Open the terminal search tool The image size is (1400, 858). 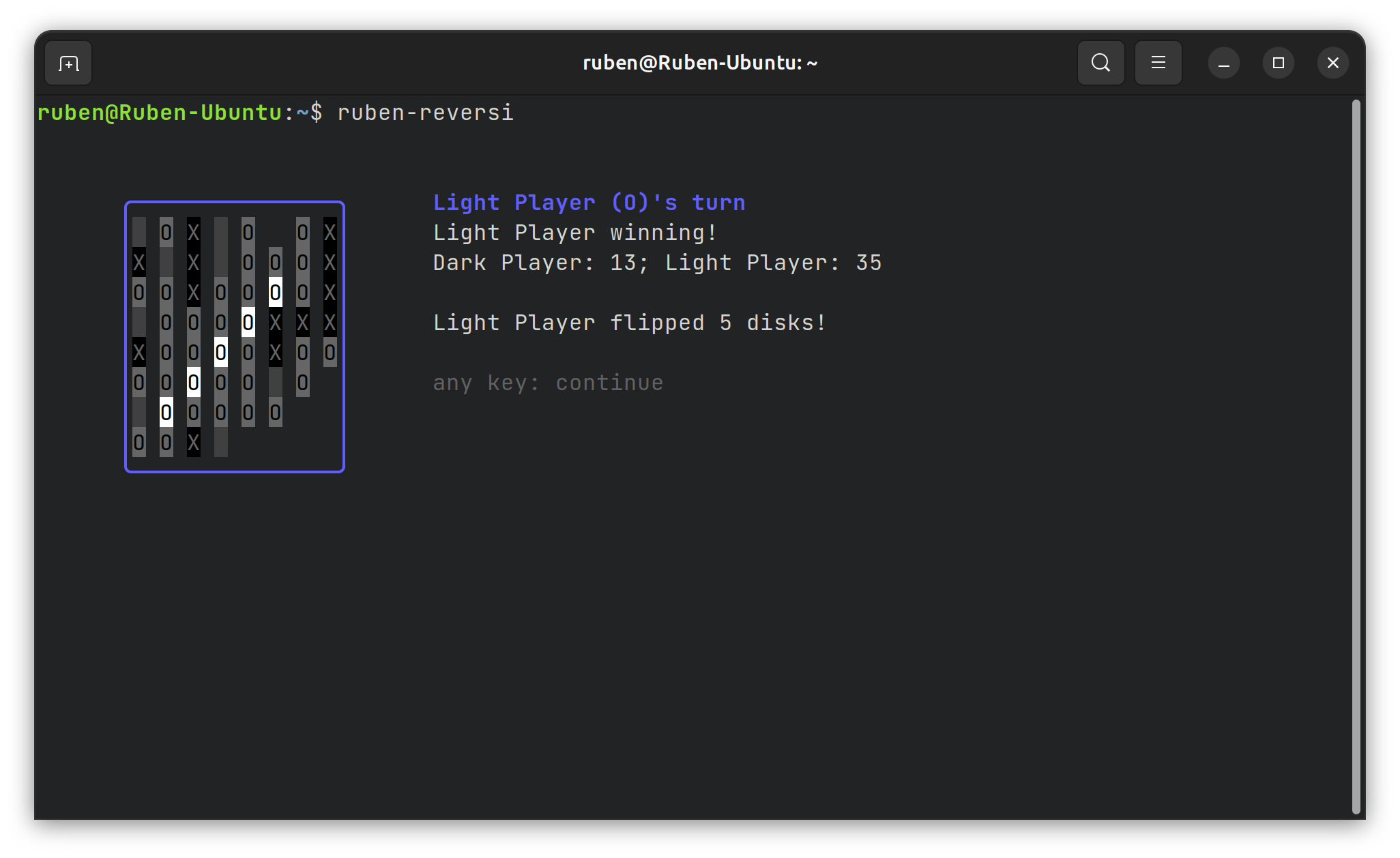(1100, 62)
